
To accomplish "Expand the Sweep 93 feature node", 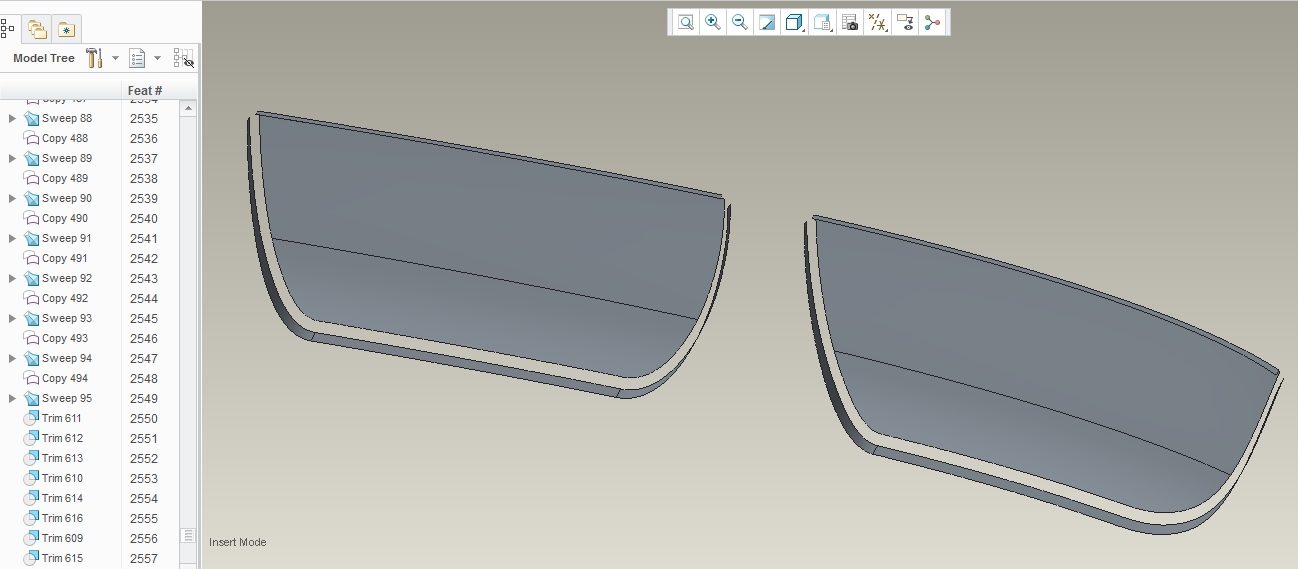I will [x=12, y=318].
